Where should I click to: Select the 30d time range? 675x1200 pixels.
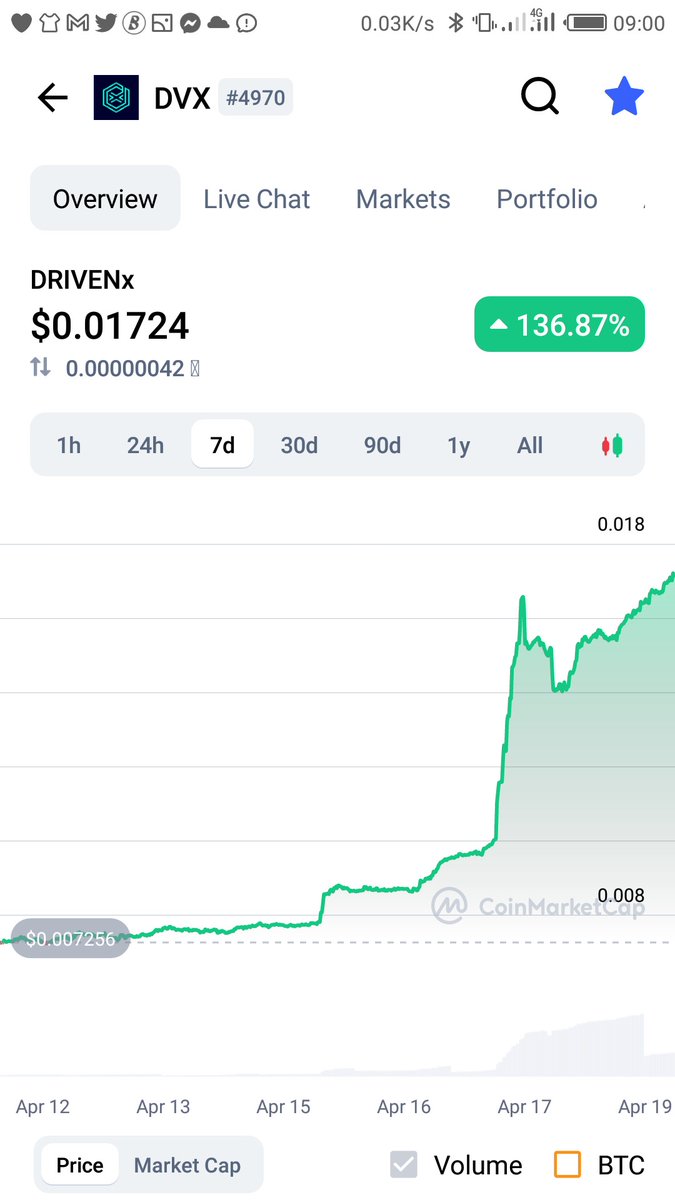(299, 445)
